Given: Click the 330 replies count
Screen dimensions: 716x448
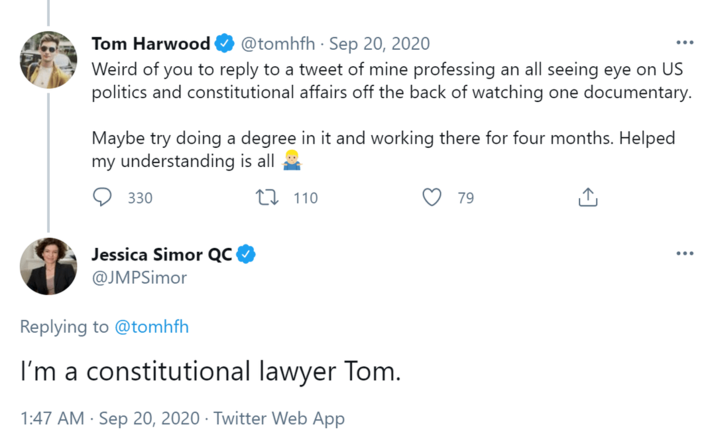Looking at the screenshot, I should (x=140, y=198).
